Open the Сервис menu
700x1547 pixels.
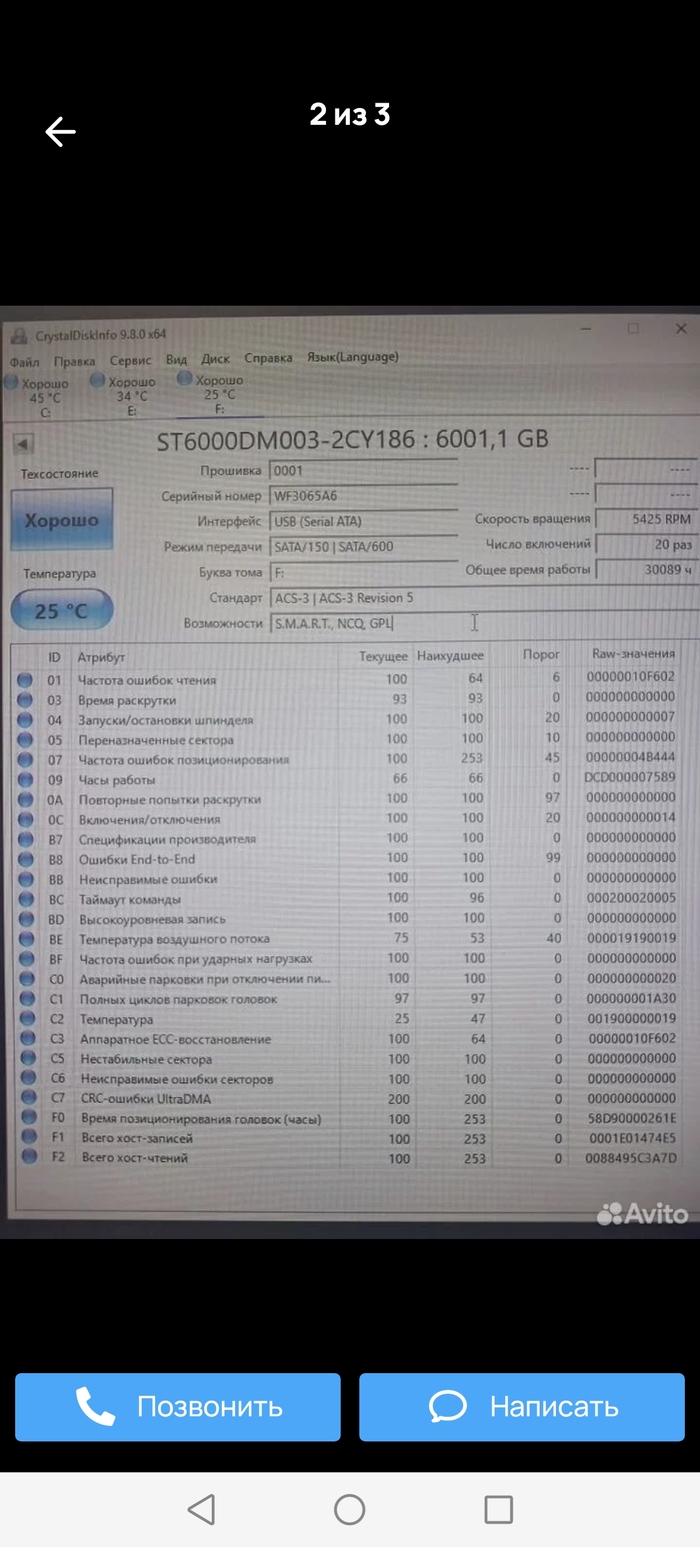click(x=131, y=360)
